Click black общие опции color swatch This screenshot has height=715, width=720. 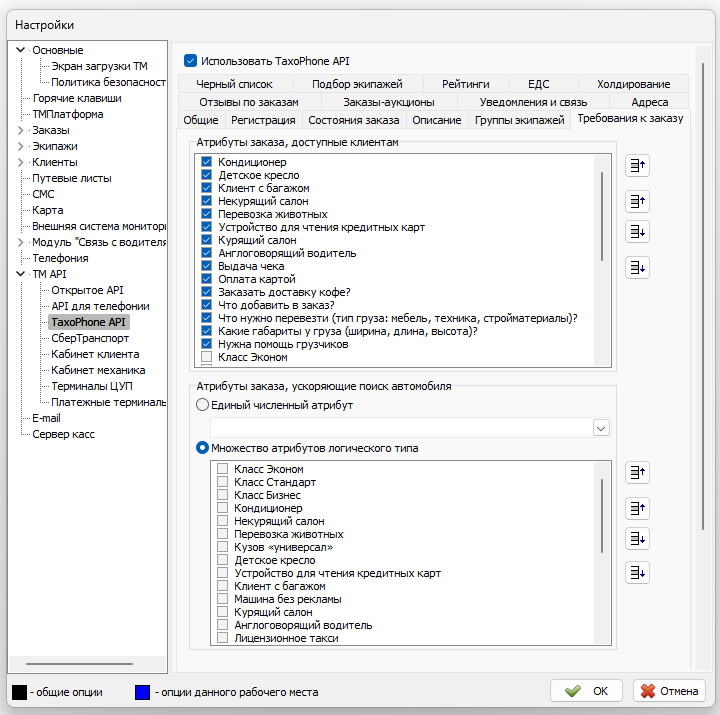point(19,692)
